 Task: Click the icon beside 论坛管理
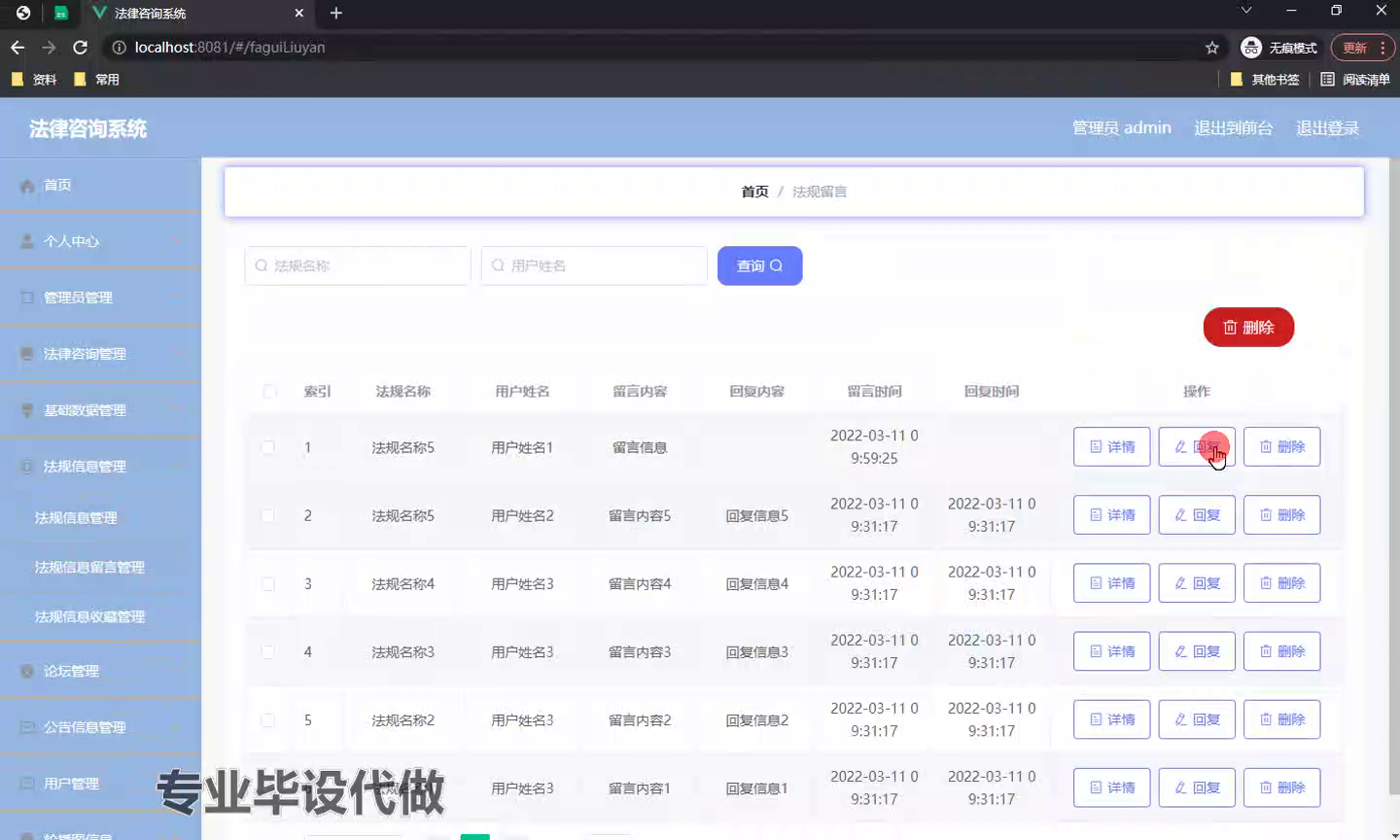point(27,671)
